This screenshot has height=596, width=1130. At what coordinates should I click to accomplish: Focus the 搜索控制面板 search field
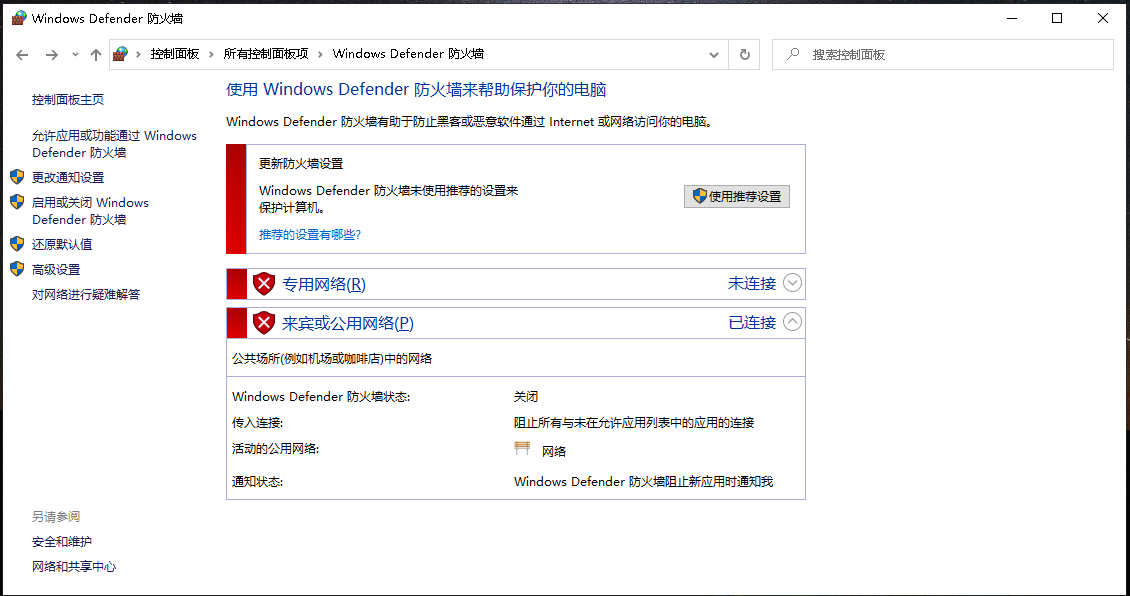(943, 55)
